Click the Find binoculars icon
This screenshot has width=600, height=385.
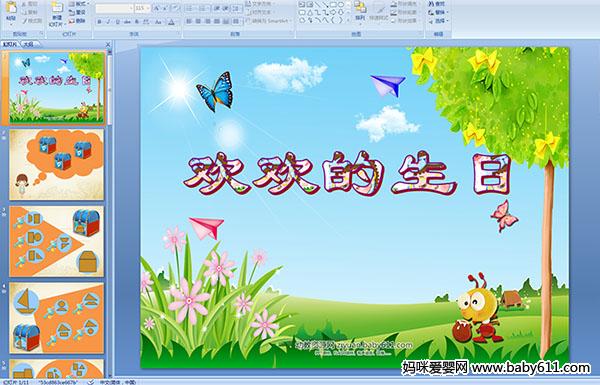pos(431,4)
